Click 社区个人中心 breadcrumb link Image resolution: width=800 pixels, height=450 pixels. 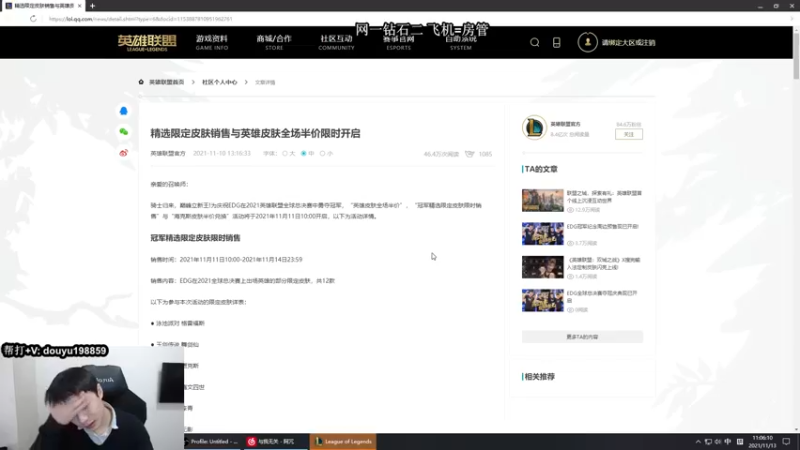[219, 82]
